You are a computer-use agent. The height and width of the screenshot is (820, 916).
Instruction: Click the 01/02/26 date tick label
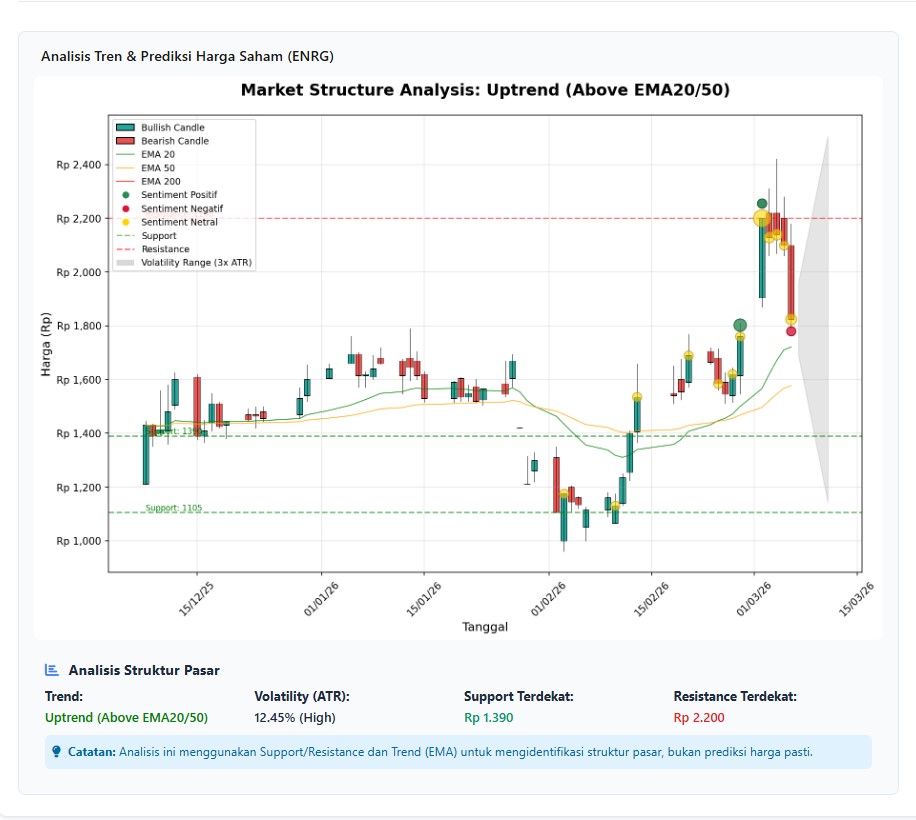[x=548, y=599]
